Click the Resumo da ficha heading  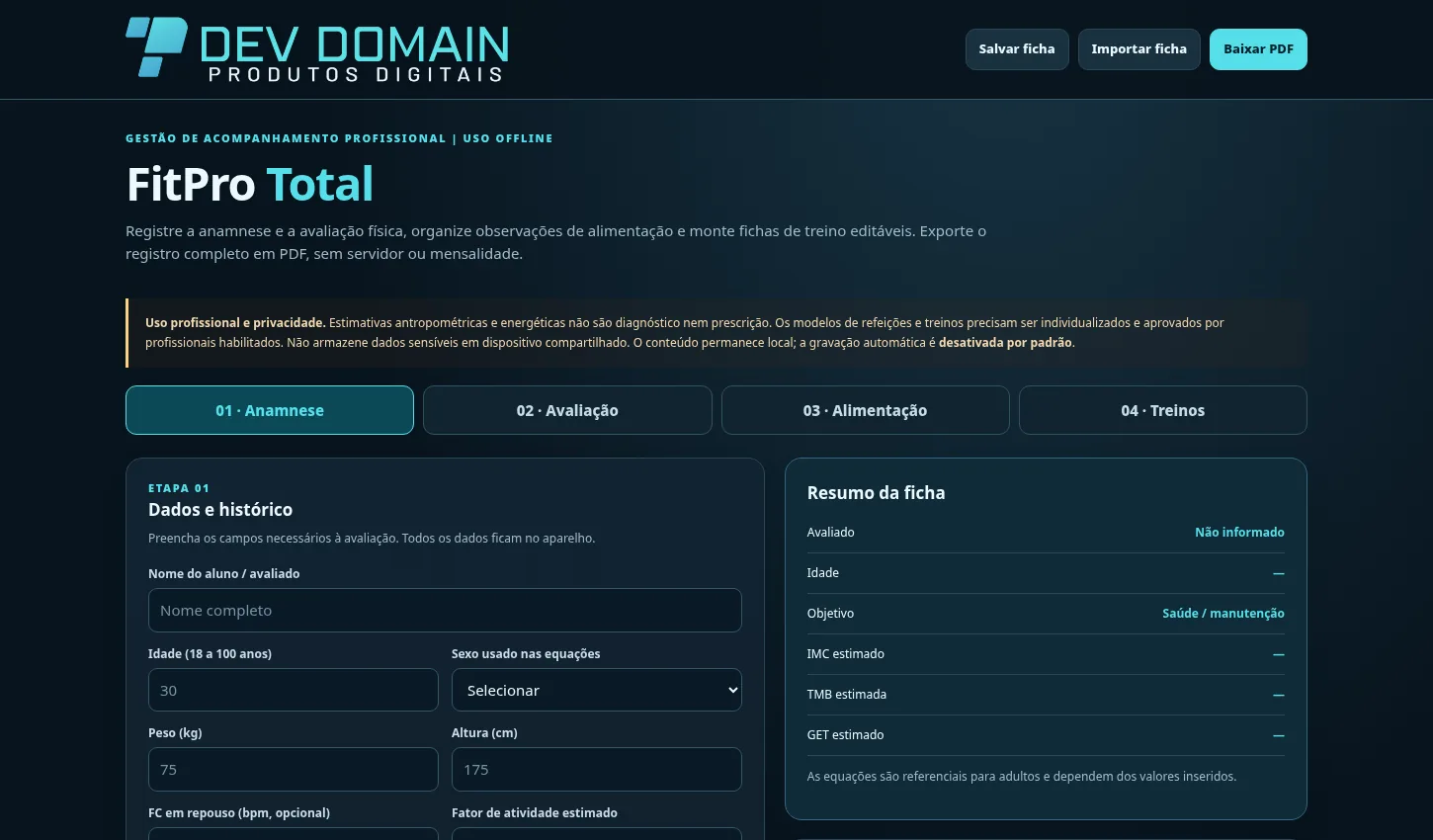[x=876, y=492]
